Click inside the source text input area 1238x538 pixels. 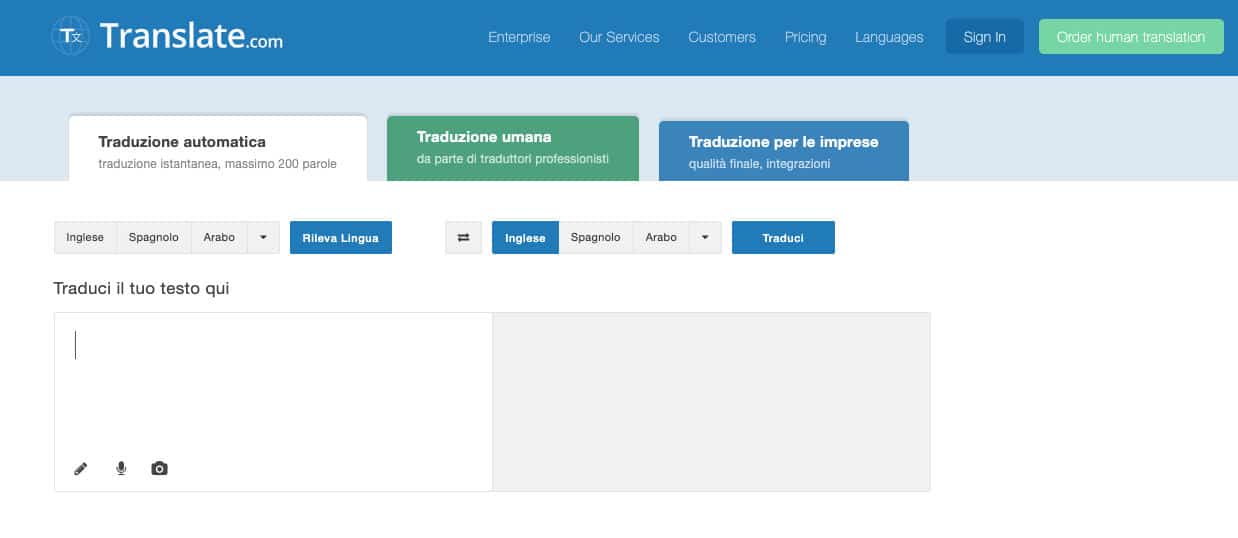(x=272, y=390)
